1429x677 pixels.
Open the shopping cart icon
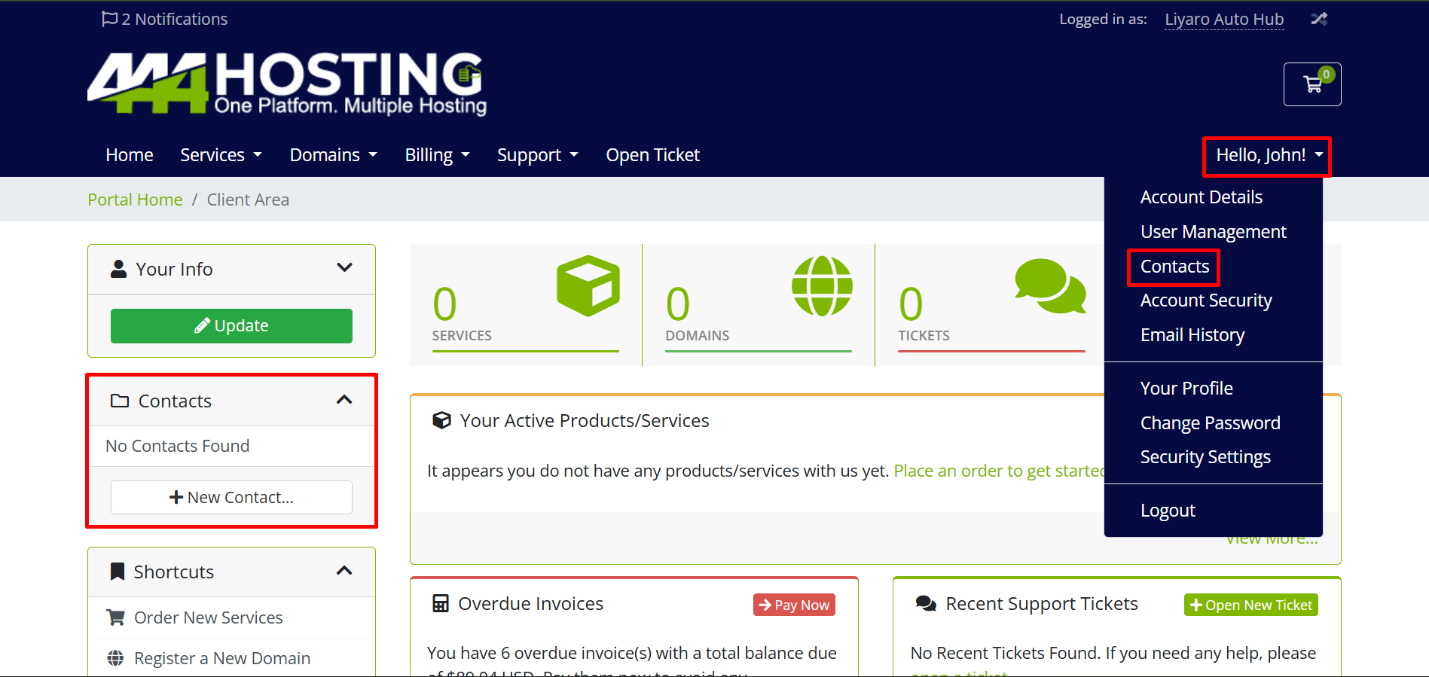(1312, 85)
